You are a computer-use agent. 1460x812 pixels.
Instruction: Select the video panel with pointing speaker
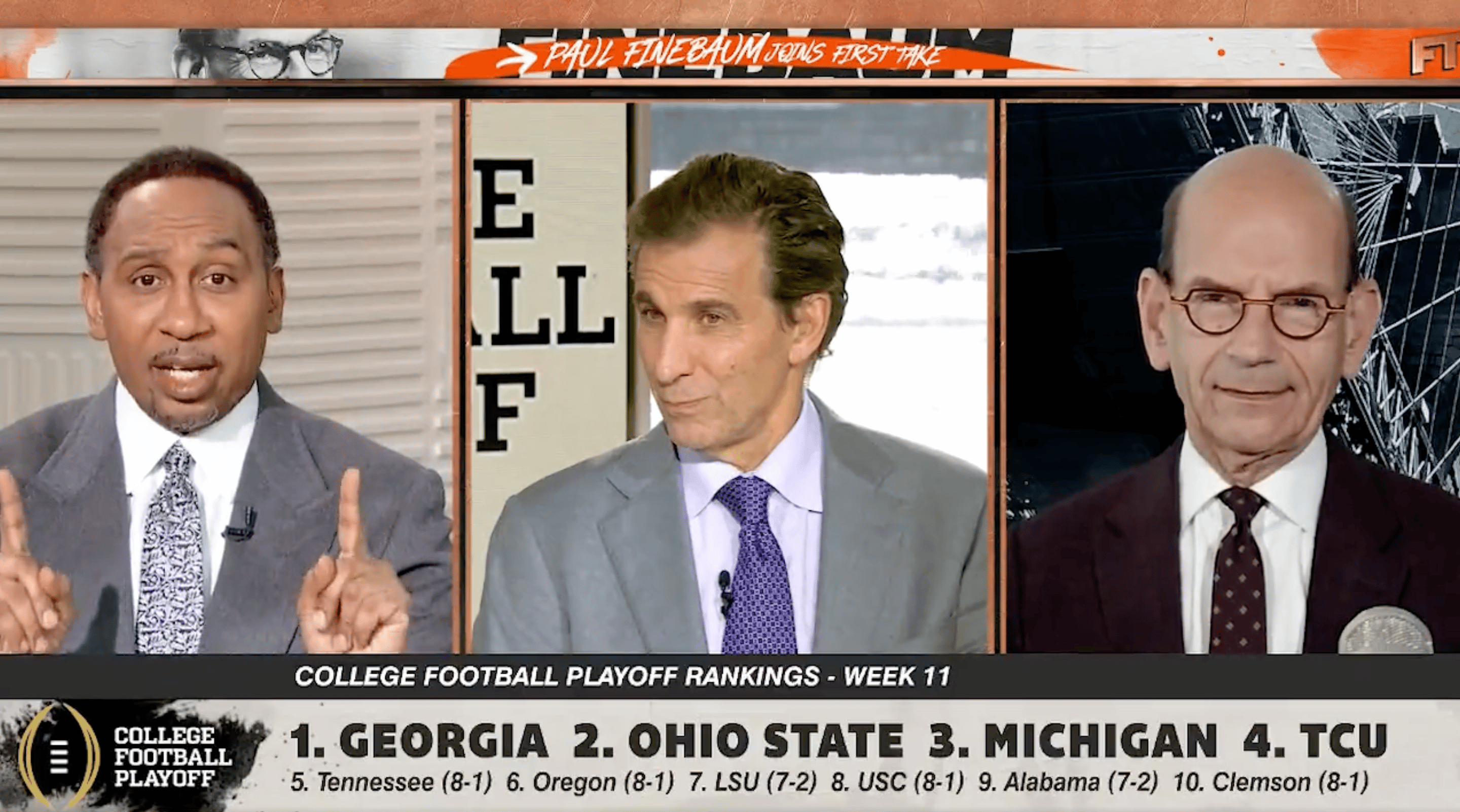coord(227,377)
